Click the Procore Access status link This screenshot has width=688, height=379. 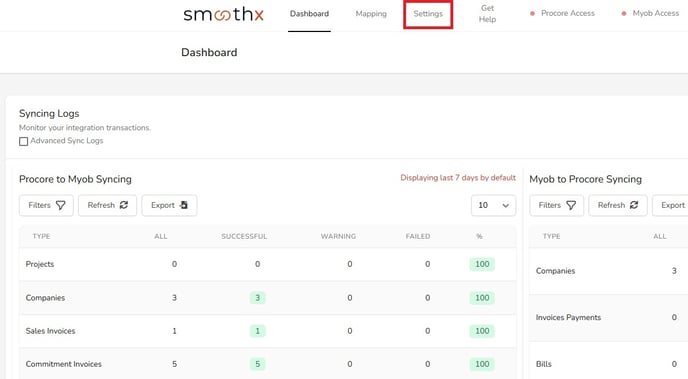(563, 14)
